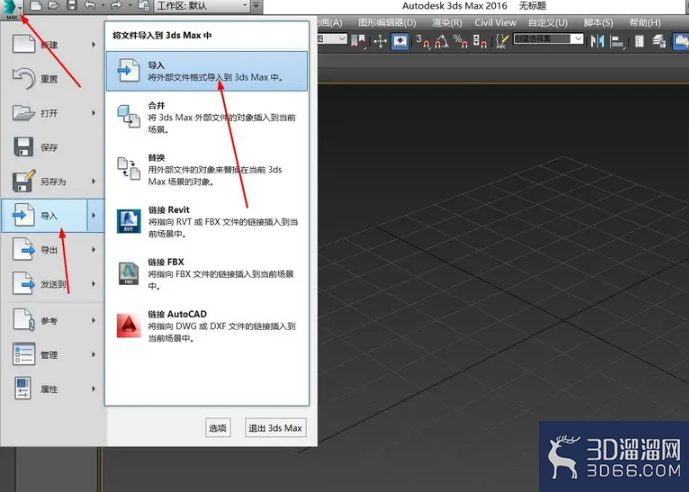689x492 pixels.
Task: Click the 退出 3ds Max button
Action: (276, 428)
